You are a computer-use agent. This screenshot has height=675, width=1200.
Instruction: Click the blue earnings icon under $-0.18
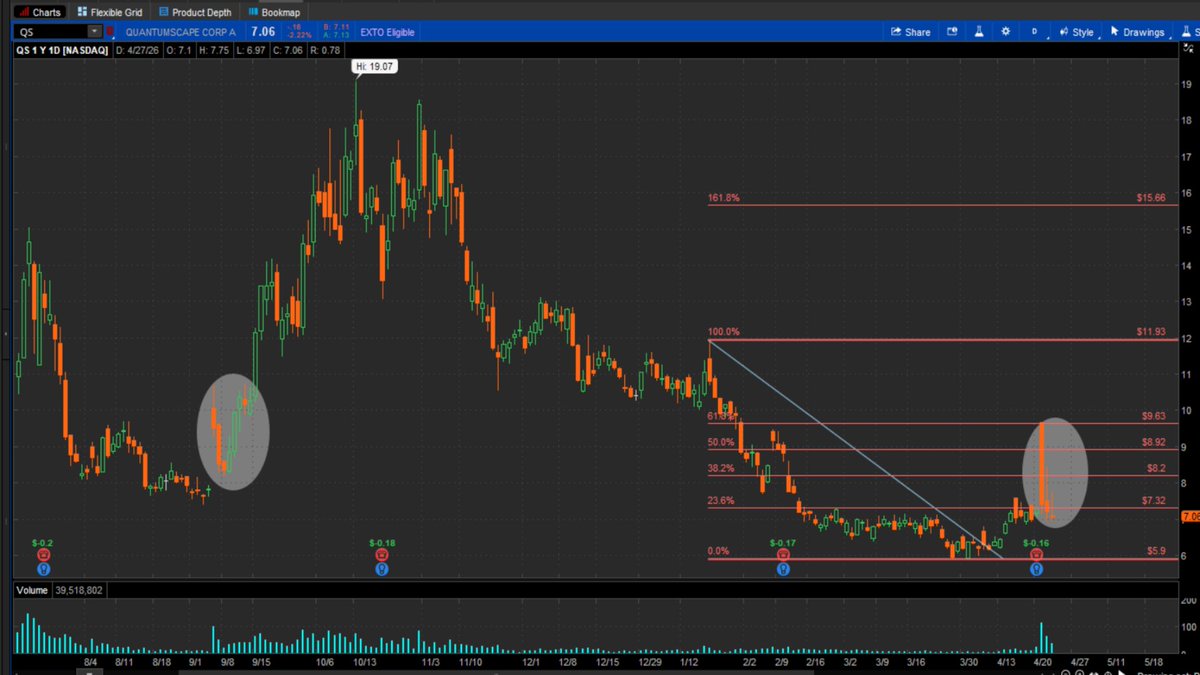[x=381, y=568]
